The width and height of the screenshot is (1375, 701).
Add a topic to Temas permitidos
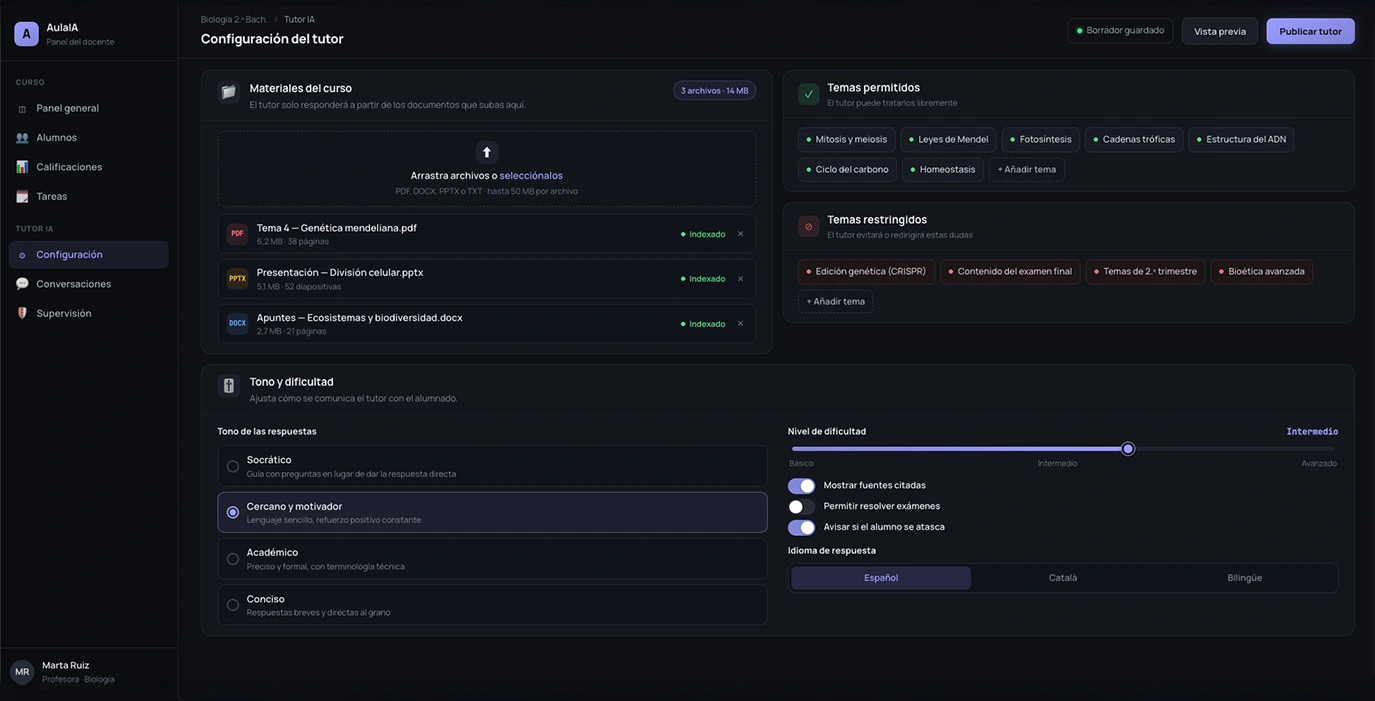[x=1027, y=169]
